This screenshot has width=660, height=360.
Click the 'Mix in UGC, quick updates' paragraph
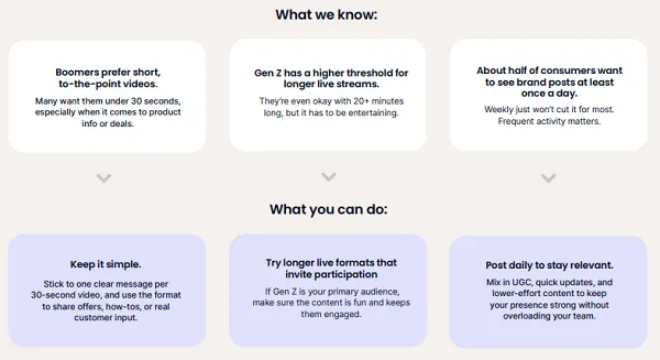(549, 299)
